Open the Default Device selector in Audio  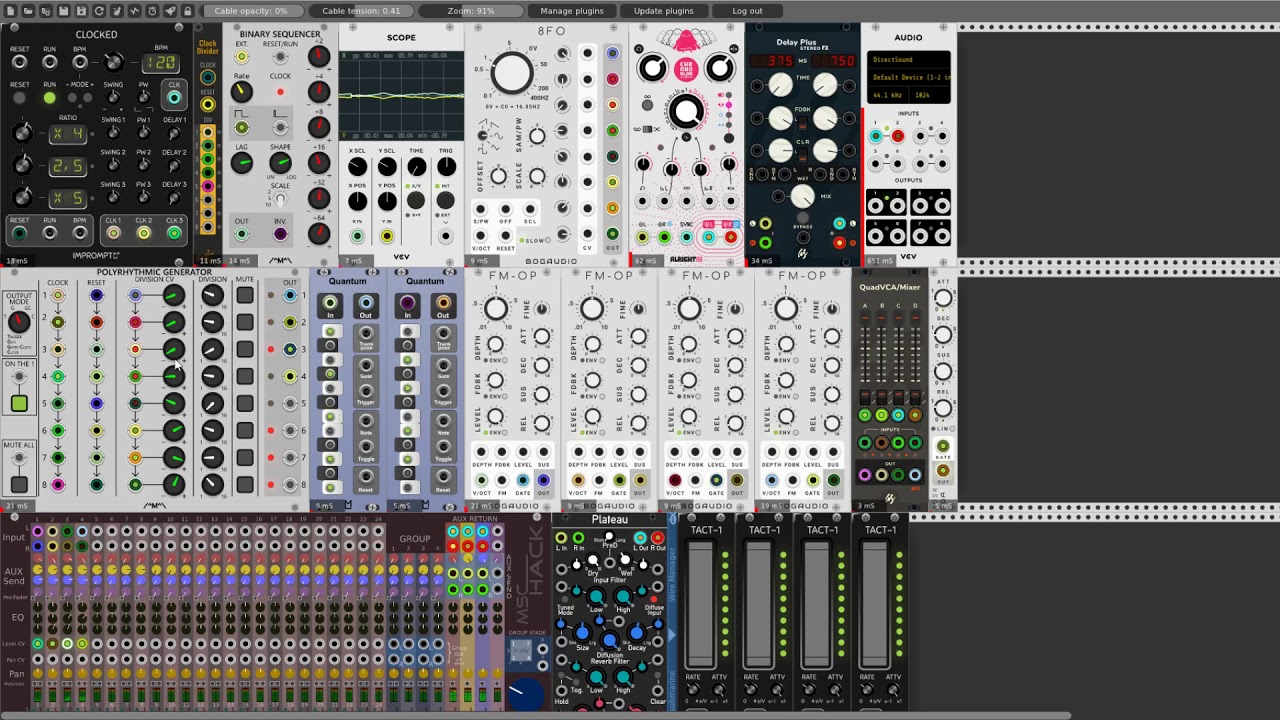click(x=908, y=77)
